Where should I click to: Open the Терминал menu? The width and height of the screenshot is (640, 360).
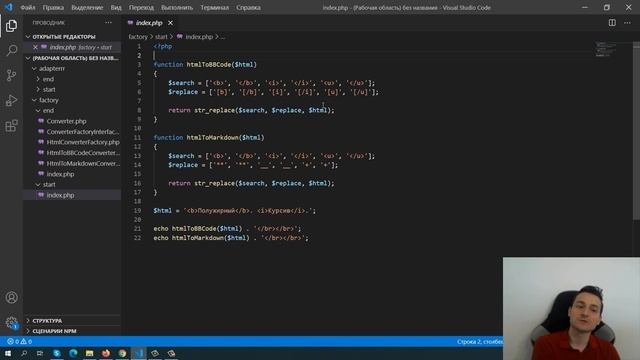[x=214, y=7]
